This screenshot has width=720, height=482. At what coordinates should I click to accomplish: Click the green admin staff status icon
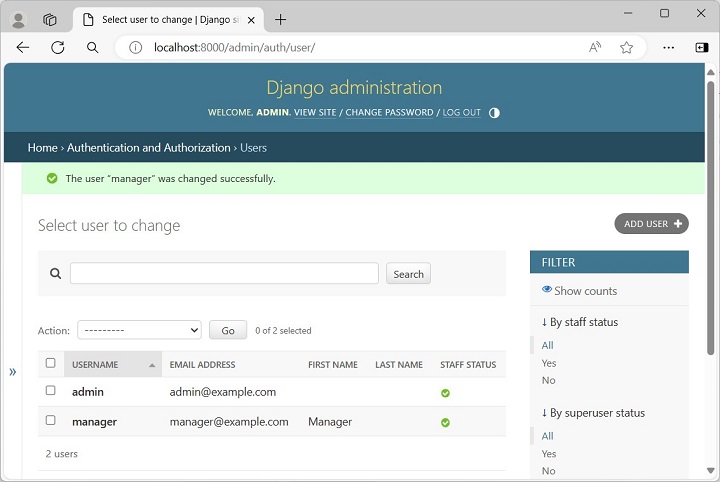click(445, 393)
